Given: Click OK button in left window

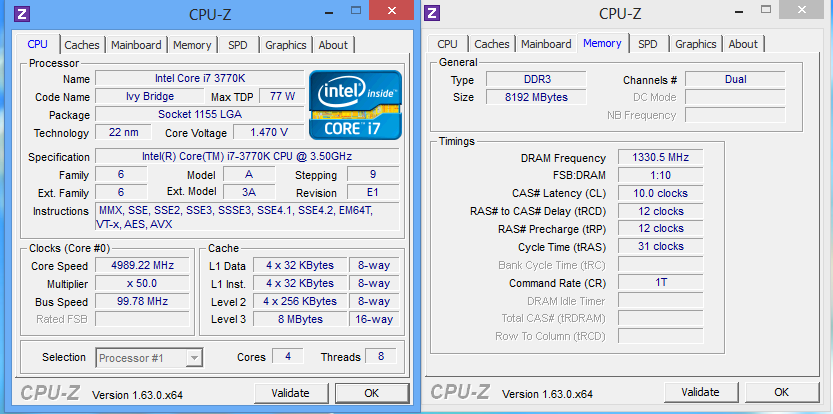Looking at the screenshot, I should (x=372, y=393).
